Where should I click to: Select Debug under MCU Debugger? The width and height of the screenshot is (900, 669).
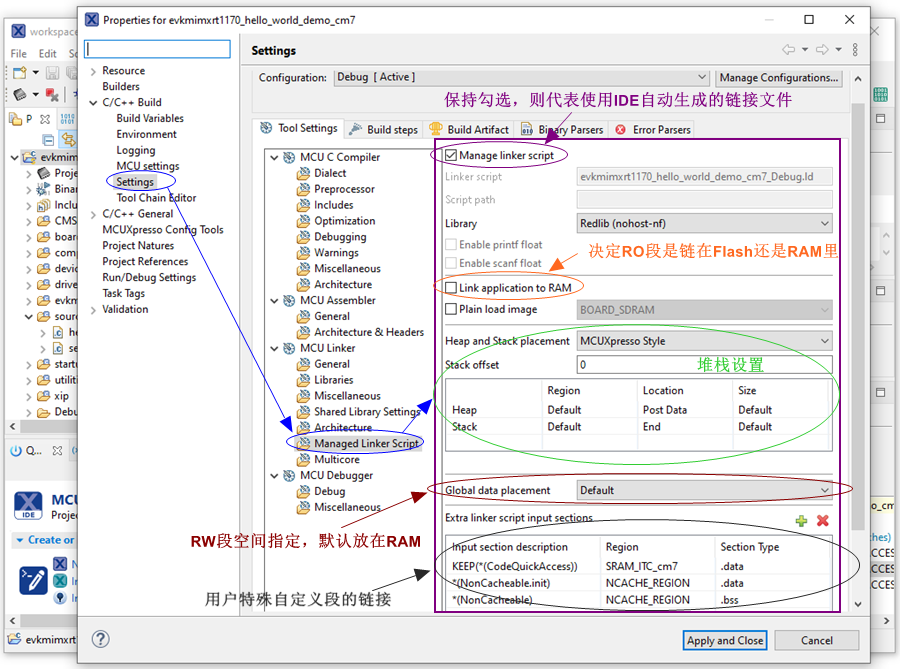click(329, 492)
